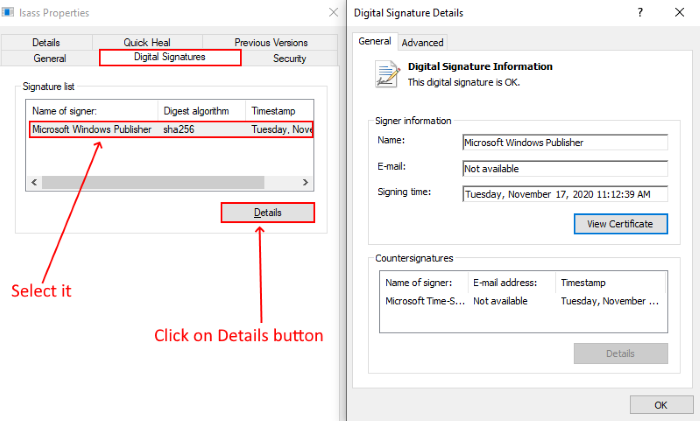Select General tab in Digital Signature Details
The image size is (700, 421).
[375, 41]
